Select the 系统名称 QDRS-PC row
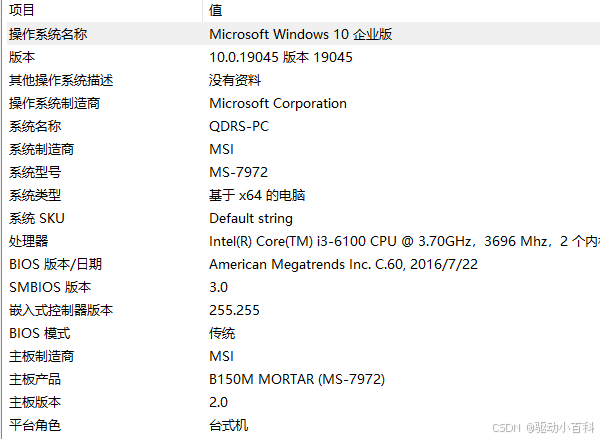The image size is (600, 439). click(303, 126)
